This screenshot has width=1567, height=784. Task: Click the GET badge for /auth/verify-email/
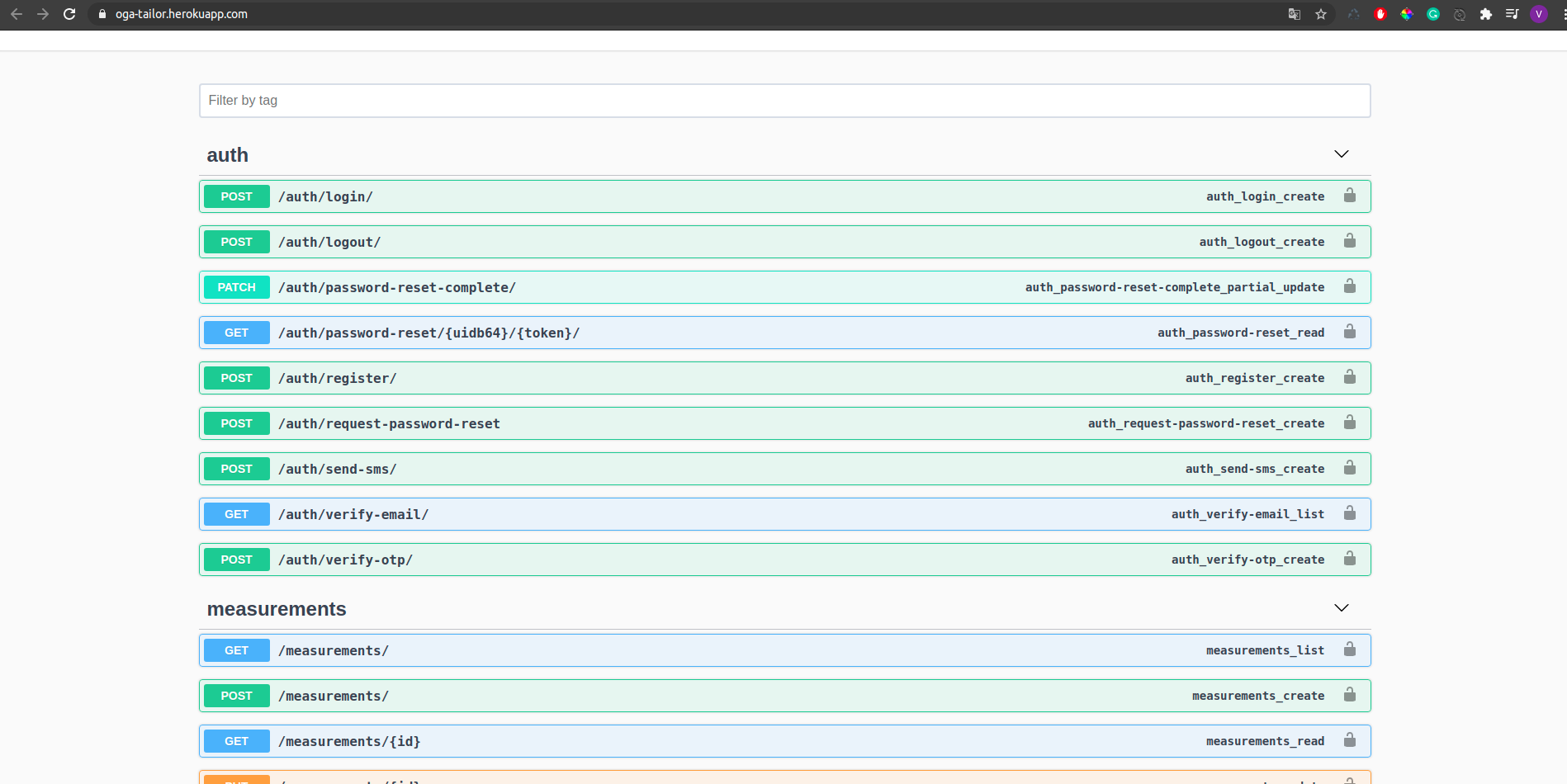[x=237, y=514]
